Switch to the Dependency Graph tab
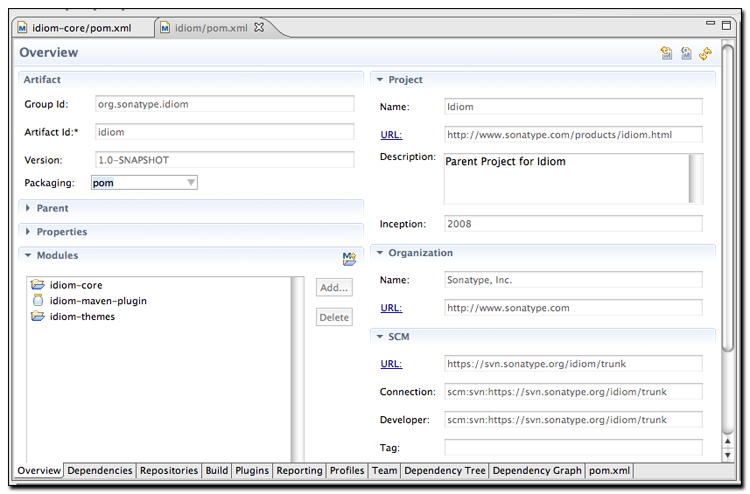This screenshot has height=494, width=750. [537, 471]
